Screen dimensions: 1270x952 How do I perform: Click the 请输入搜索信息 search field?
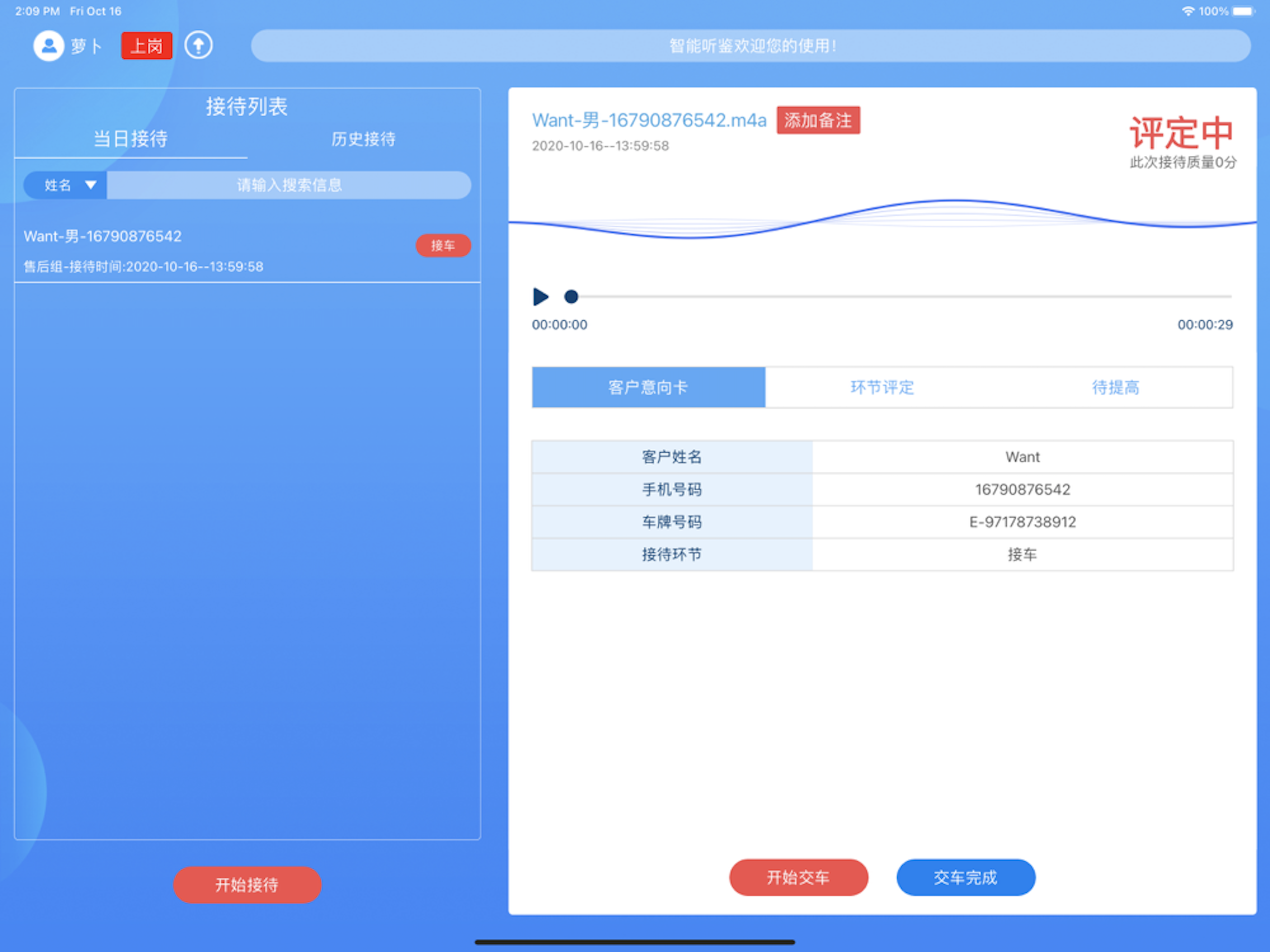click(289, 185)
